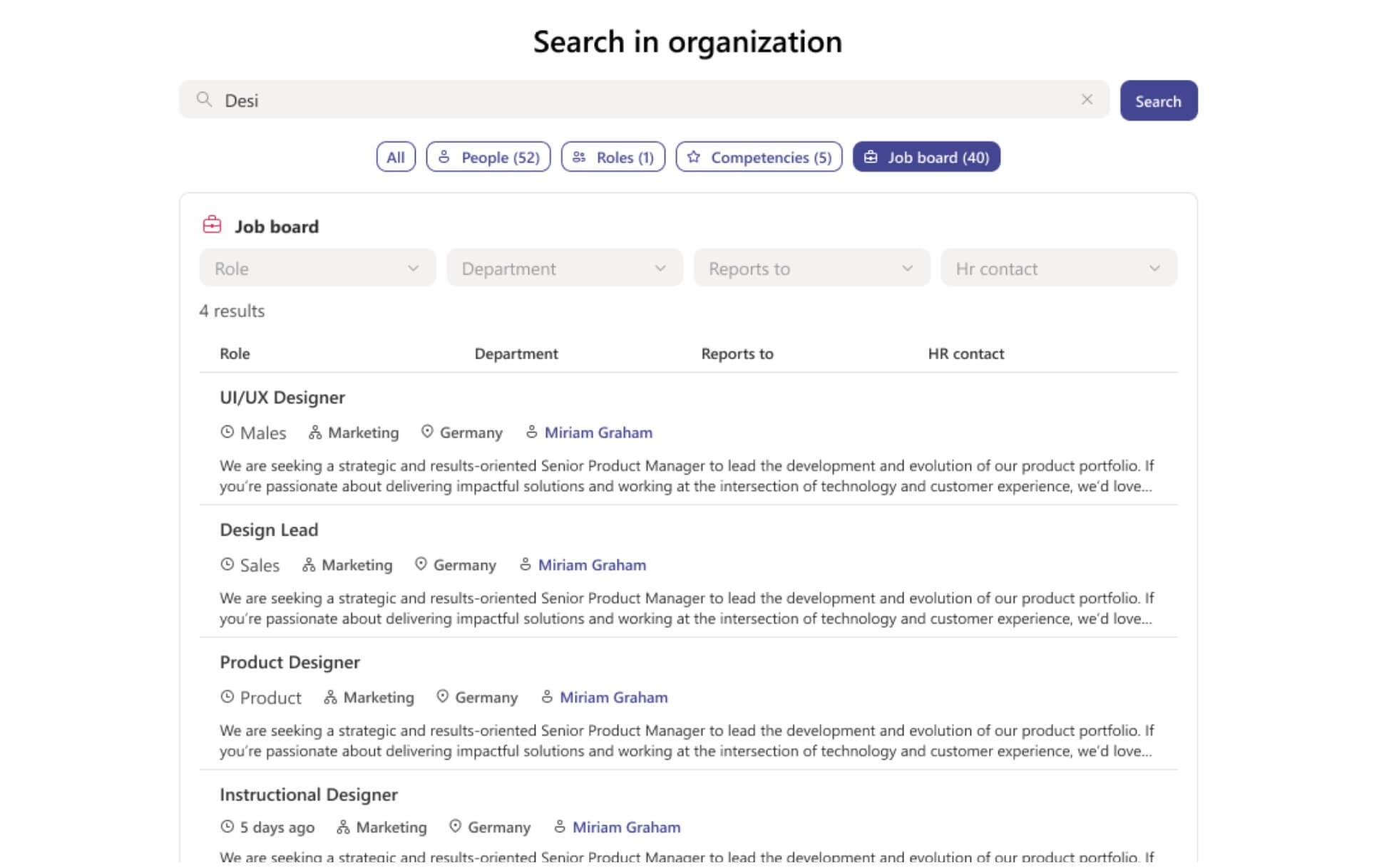Expand the Department filter dropdown
This screenshot has height=868, width=1394.
tap(564, 269)
